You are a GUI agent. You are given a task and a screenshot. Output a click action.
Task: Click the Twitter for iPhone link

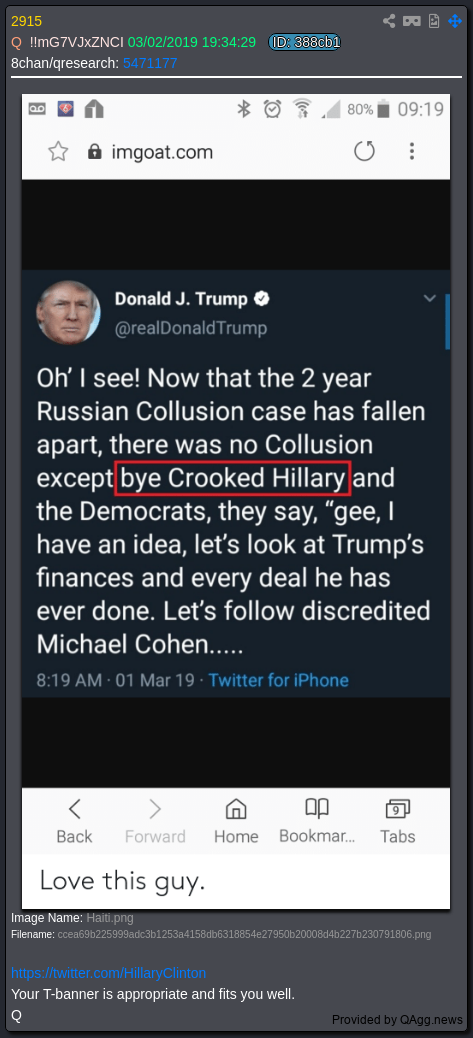coord(279,680)
